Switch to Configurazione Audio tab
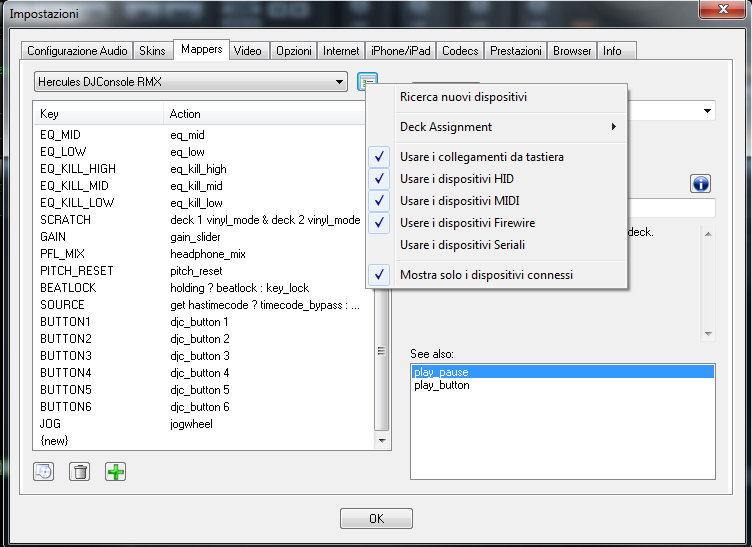 [x=77, y=51]
